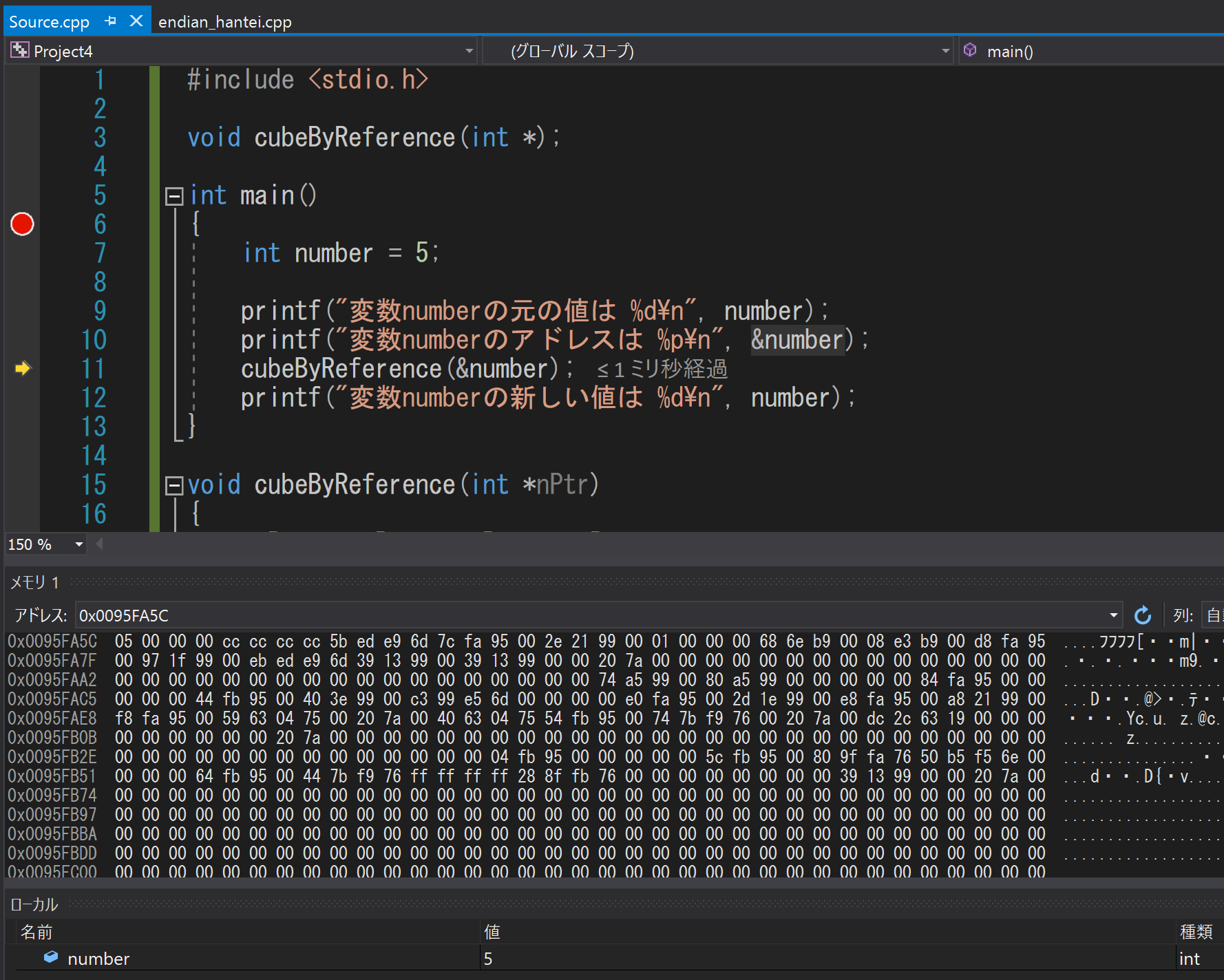The image size is (1224, 980).
Task: Click the int type cell for number
Action: click(1190, 959)
